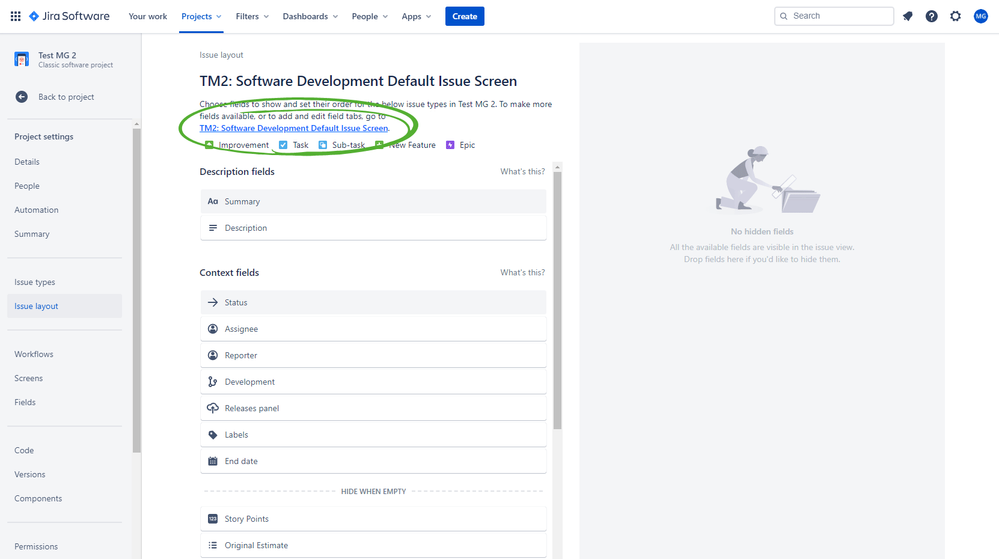Click the Task issue type icon
The height and width of the screenshot is (559, 999).
(x=284, y=145)
